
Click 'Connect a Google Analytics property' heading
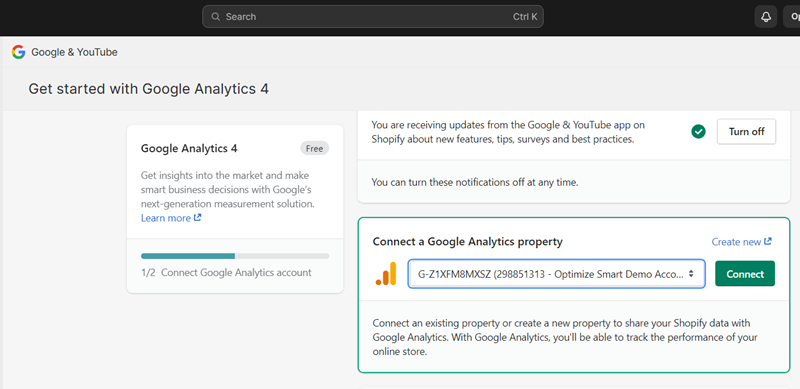pyautogui.click(x=467, y=241)
